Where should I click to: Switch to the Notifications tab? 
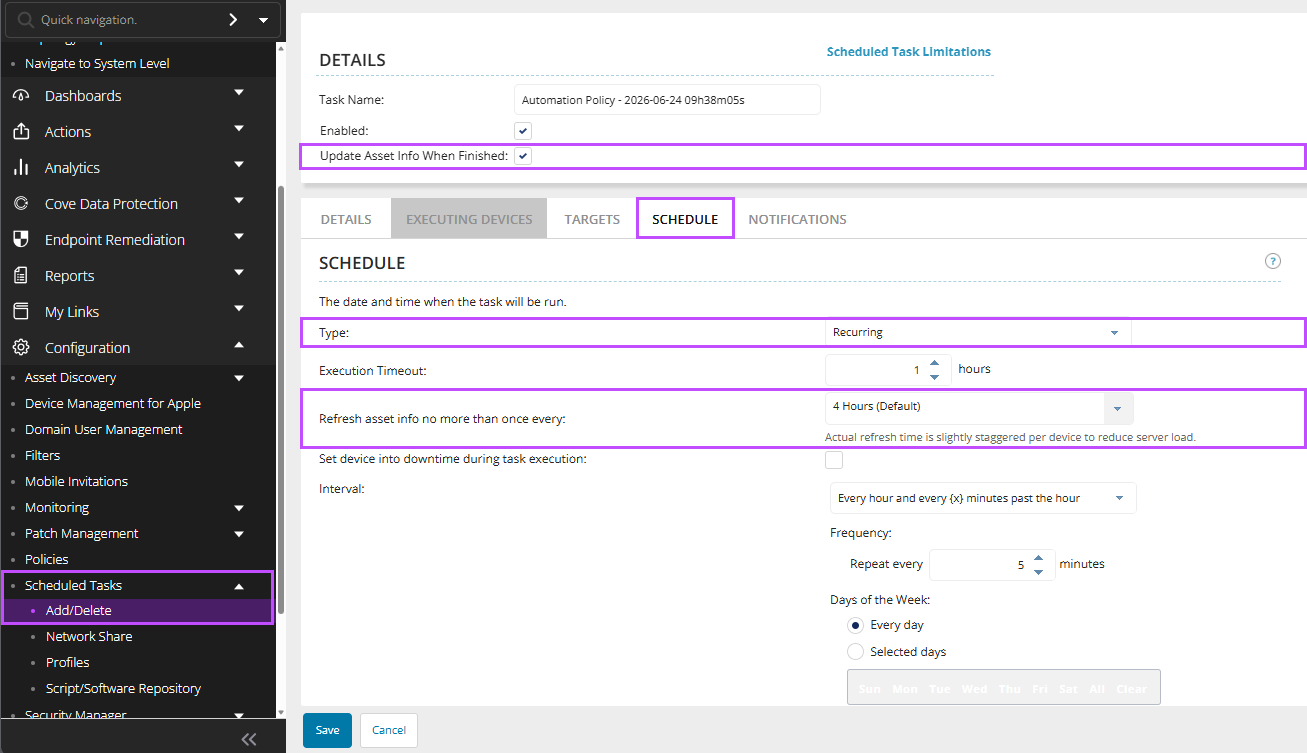click(798, 219)
